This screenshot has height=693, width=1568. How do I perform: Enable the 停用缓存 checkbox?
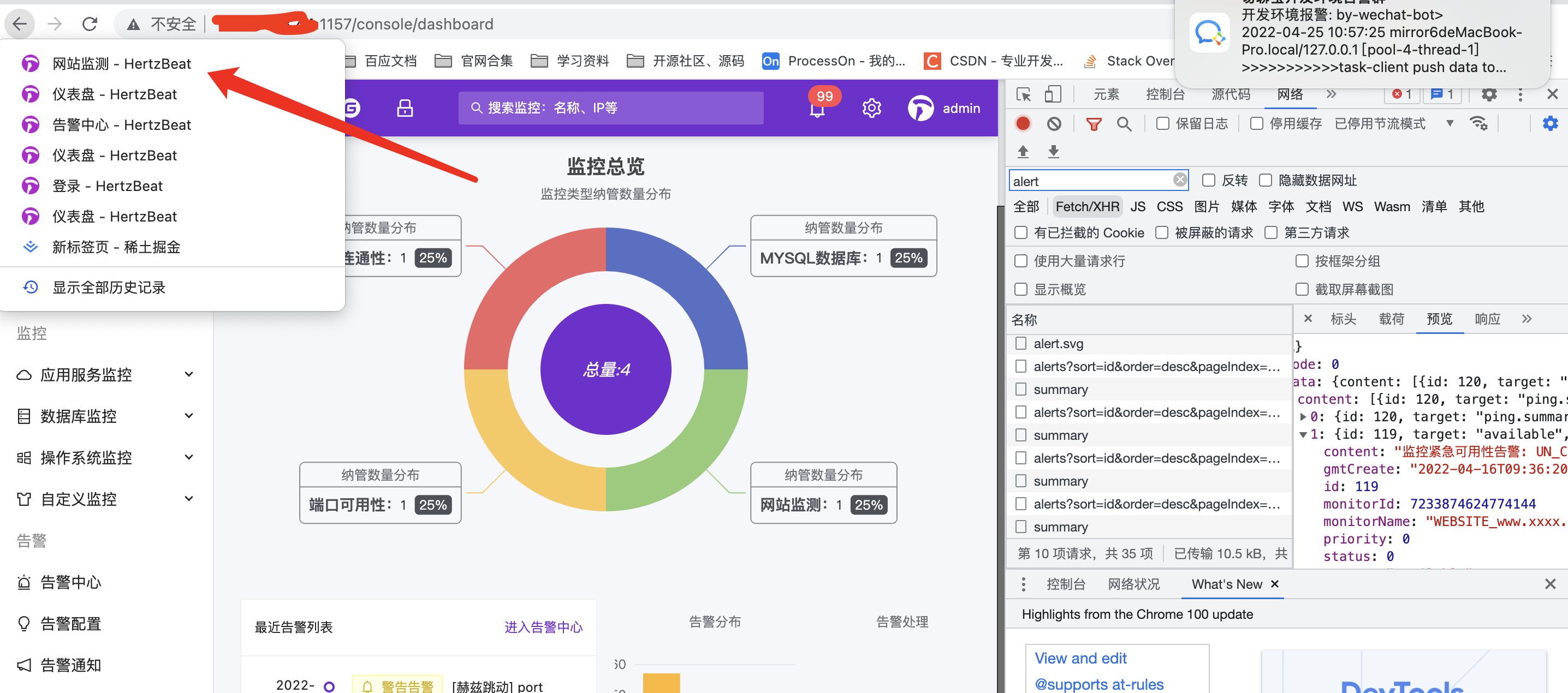(1256, 123)
